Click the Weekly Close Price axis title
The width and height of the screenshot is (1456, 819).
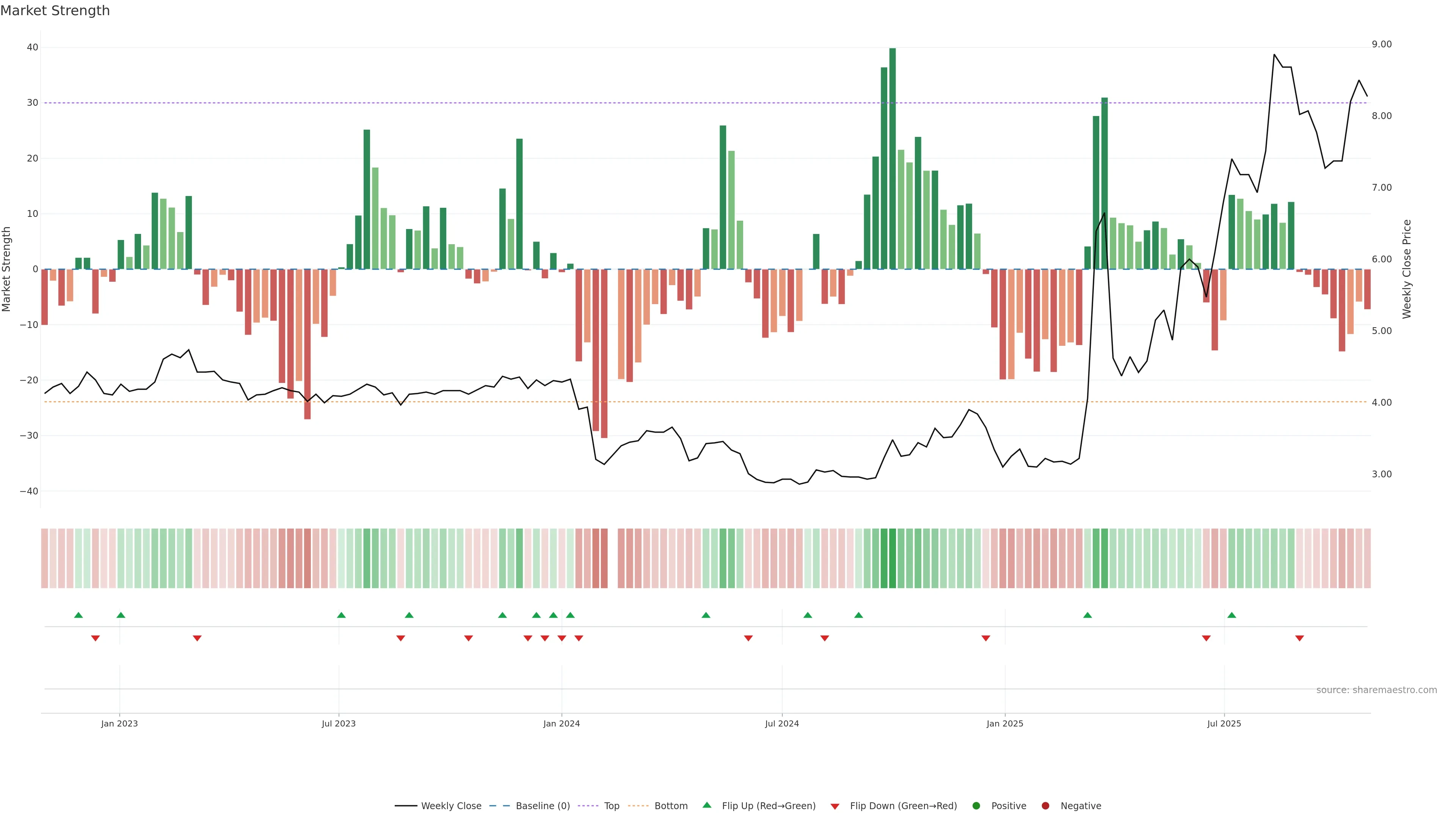1407,269
